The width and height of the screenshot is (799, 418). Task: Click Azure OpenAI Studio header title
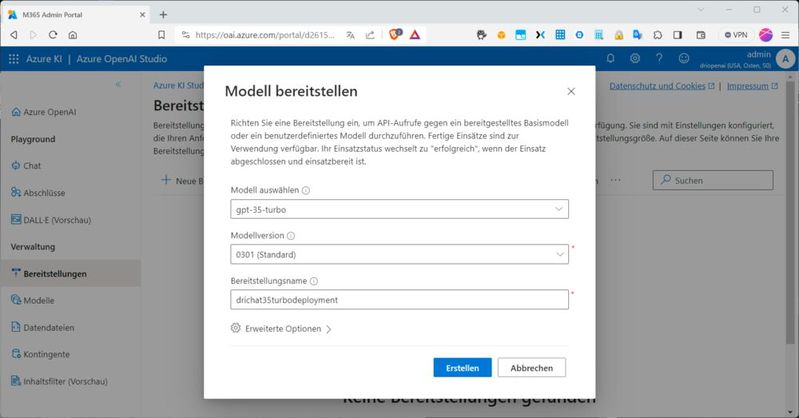[x=122, y=59]
